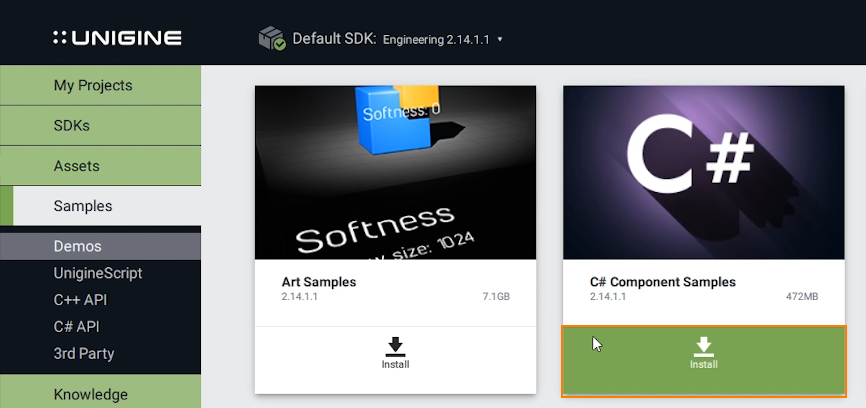
Task: View the C# API samples category
Action: 76,326
